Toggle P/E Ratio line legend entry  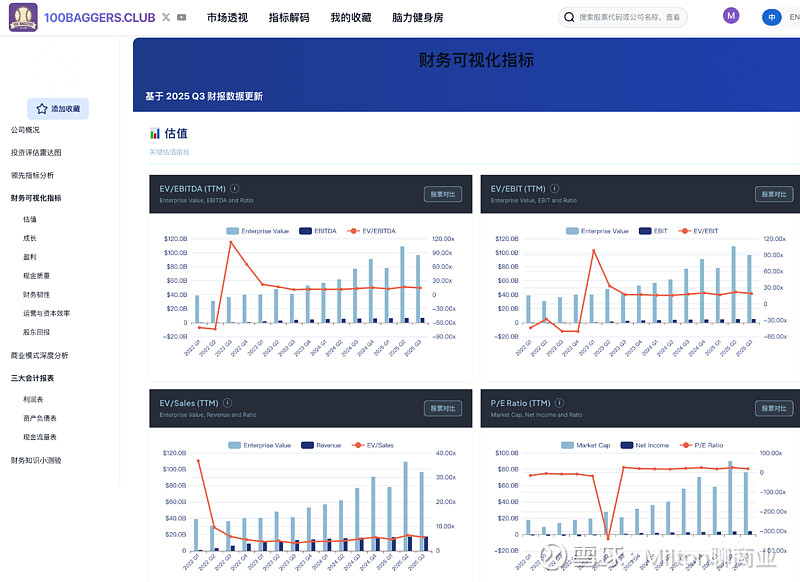pos(702,445)
